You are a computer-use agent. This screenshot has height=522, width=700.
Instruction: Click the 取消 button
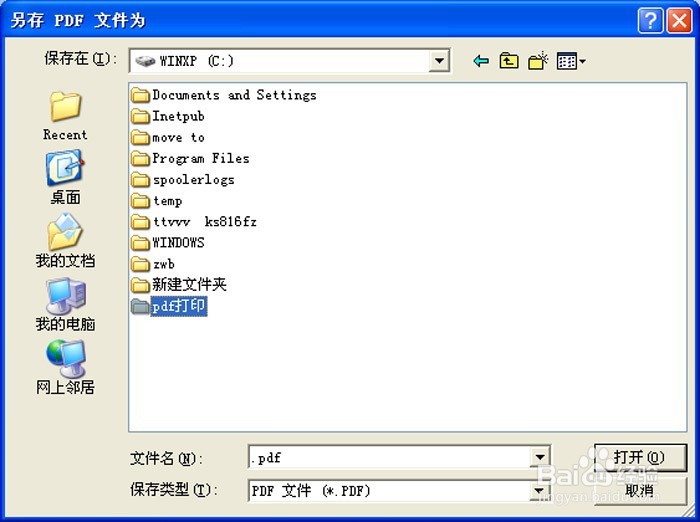pos(640,491)
